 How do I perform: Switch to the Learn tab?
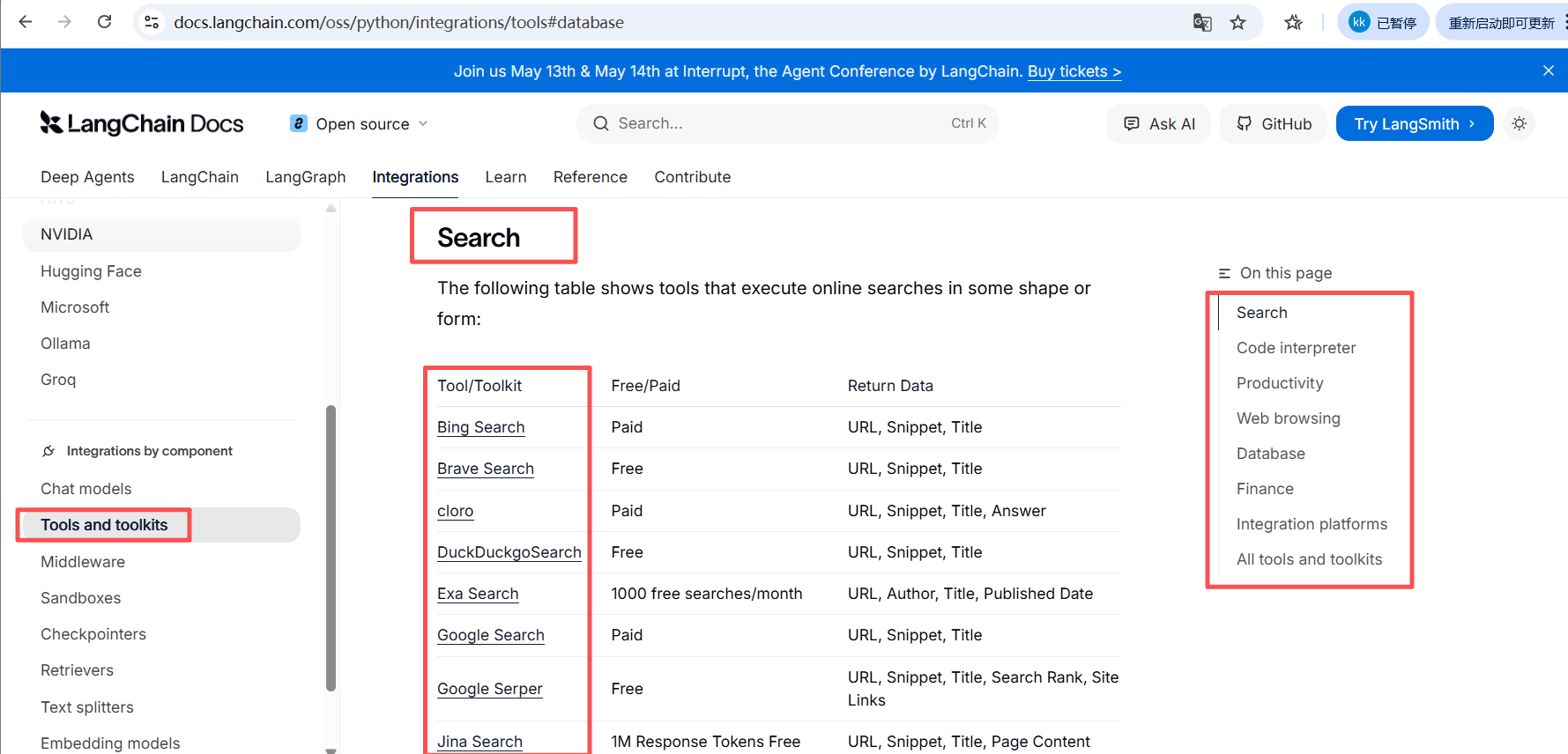click(506, 177)
